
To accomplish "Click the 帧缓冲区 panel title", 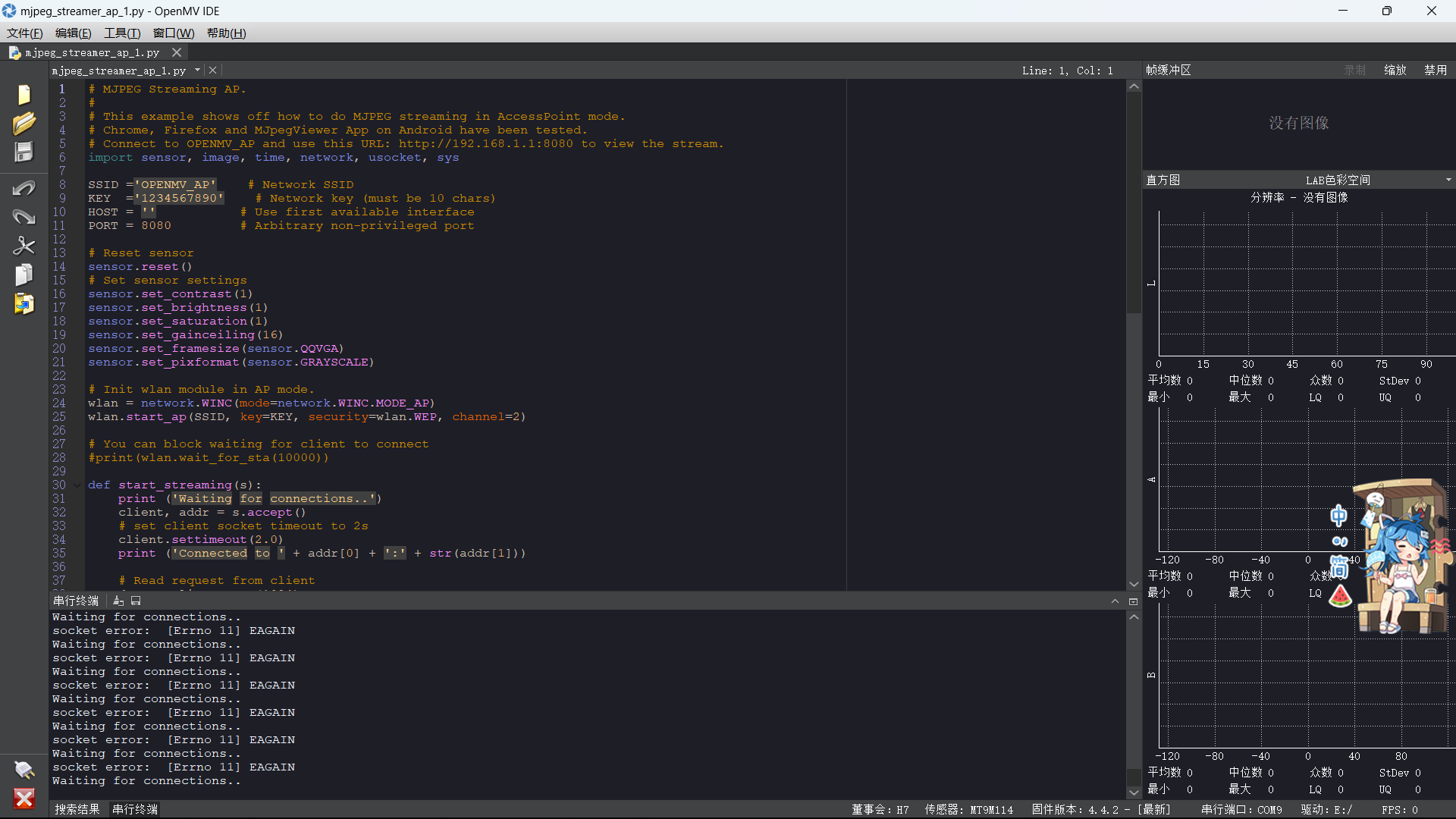I will (x=1169, y=70).
